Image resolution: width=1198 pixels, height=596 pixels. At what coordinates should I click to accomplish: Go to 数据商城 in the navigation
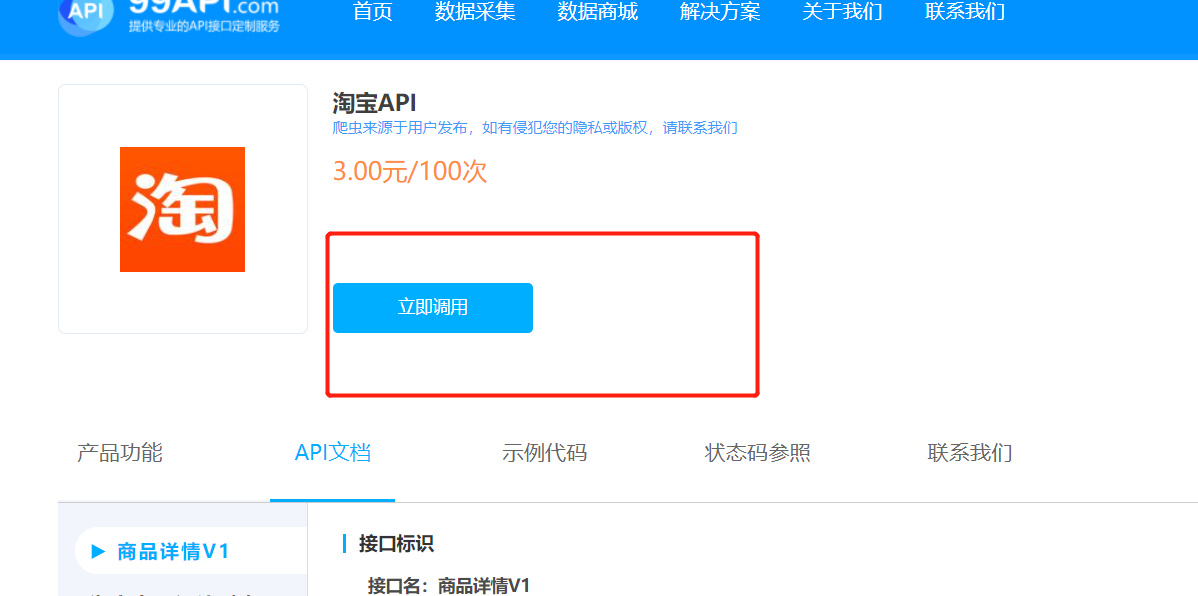pos(597,12)
